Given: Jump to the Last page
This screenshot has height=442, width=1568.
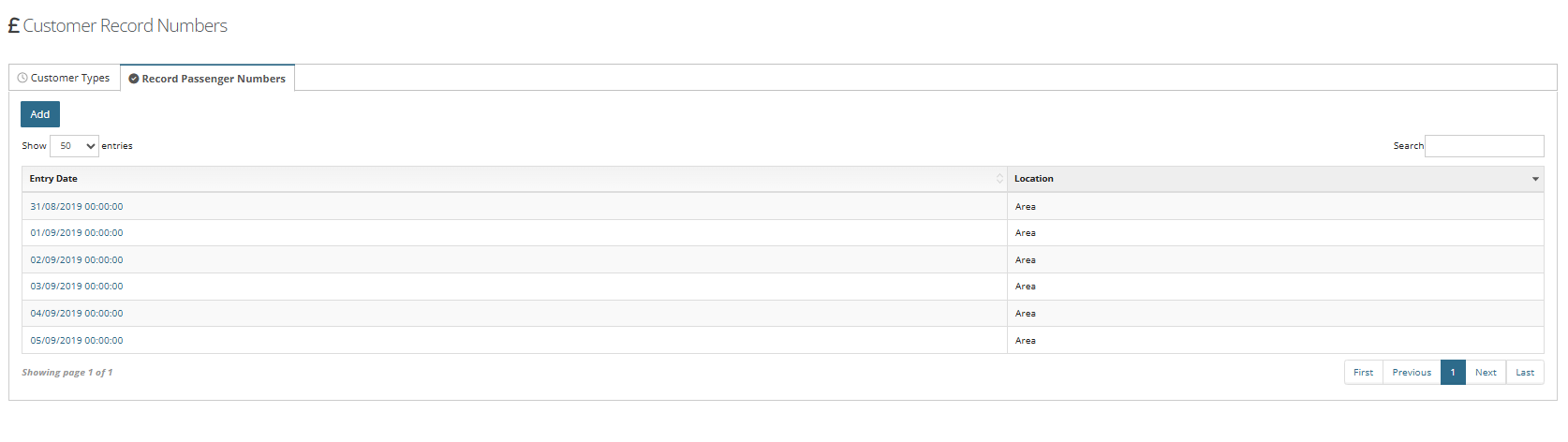Looking at the screenshot, I should (1525, 373).
